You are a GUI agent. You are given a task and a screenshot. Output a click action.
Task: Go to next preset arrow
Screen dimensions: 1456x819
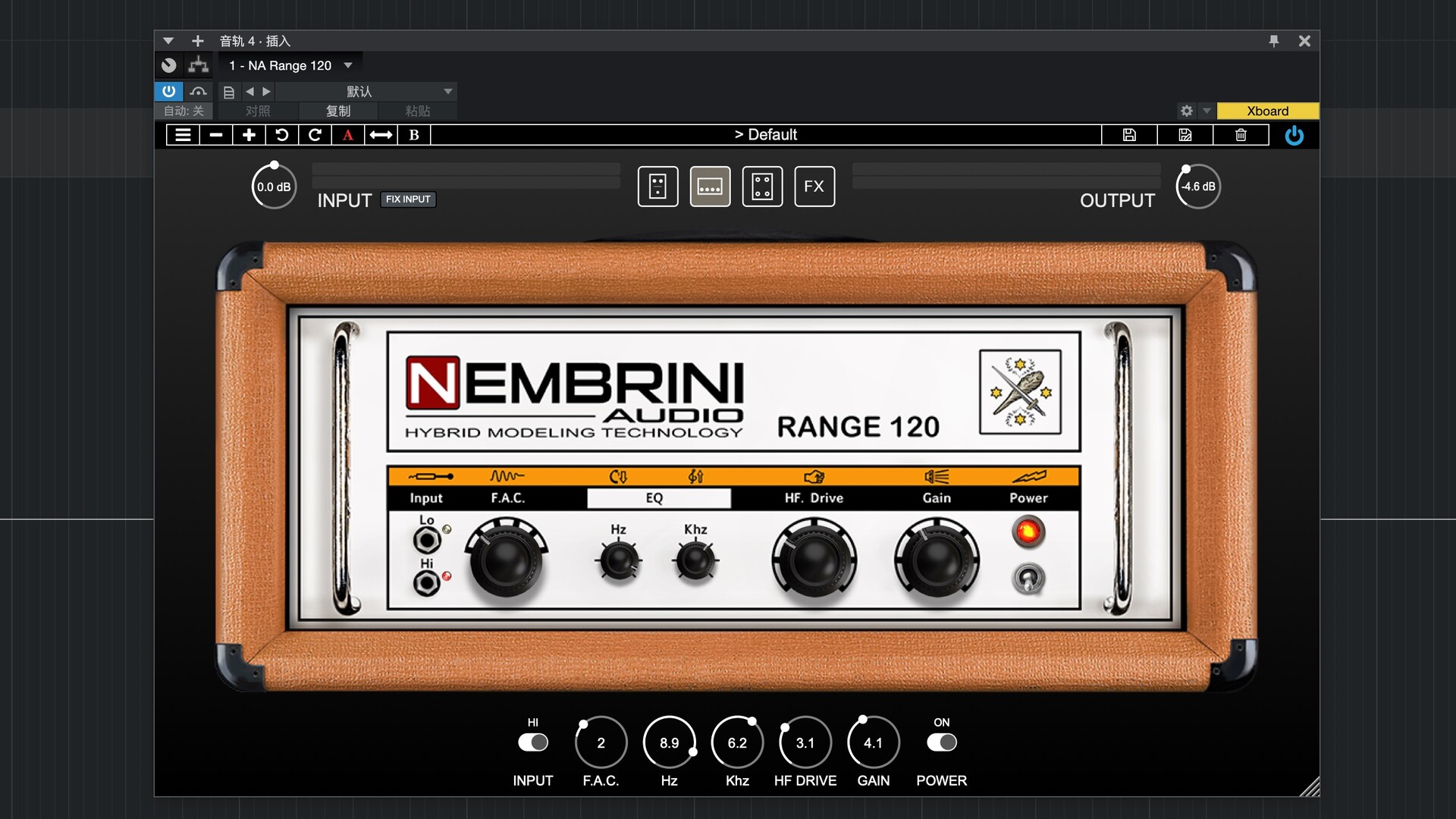click(x=266, y=92)
